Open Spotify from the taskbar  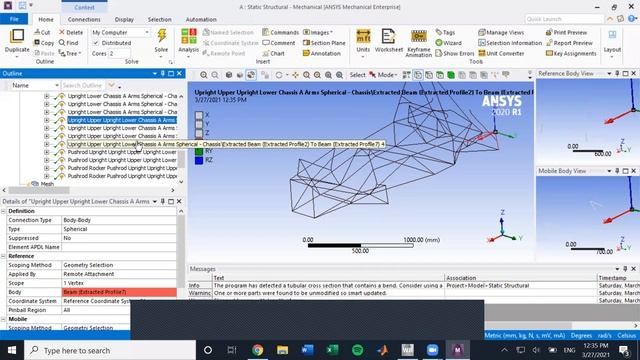pyautogui.click(x=357, y=350)
